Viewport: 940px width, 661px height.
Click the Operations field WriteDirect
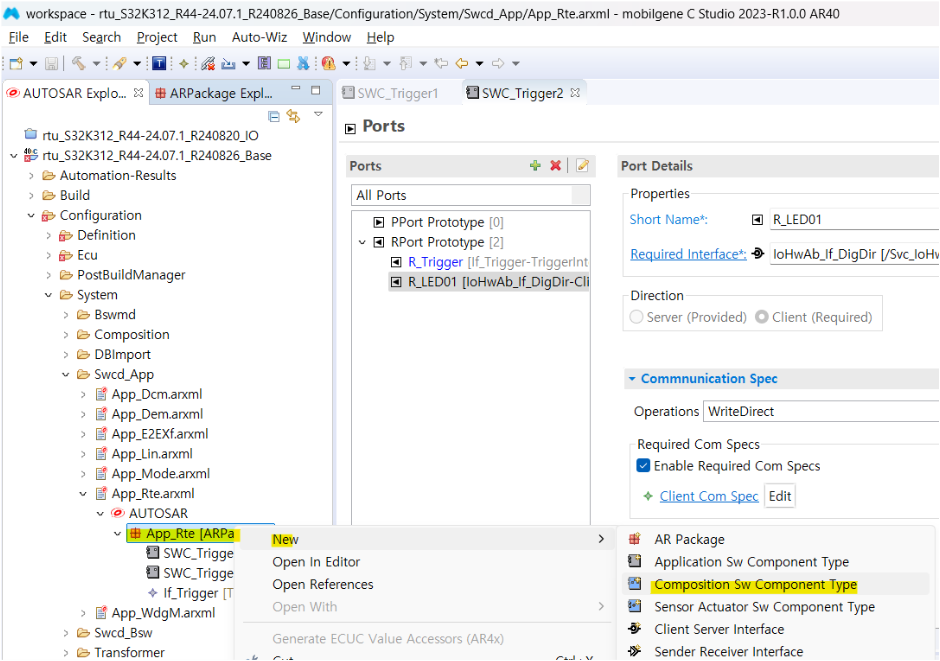coord(821,412)
